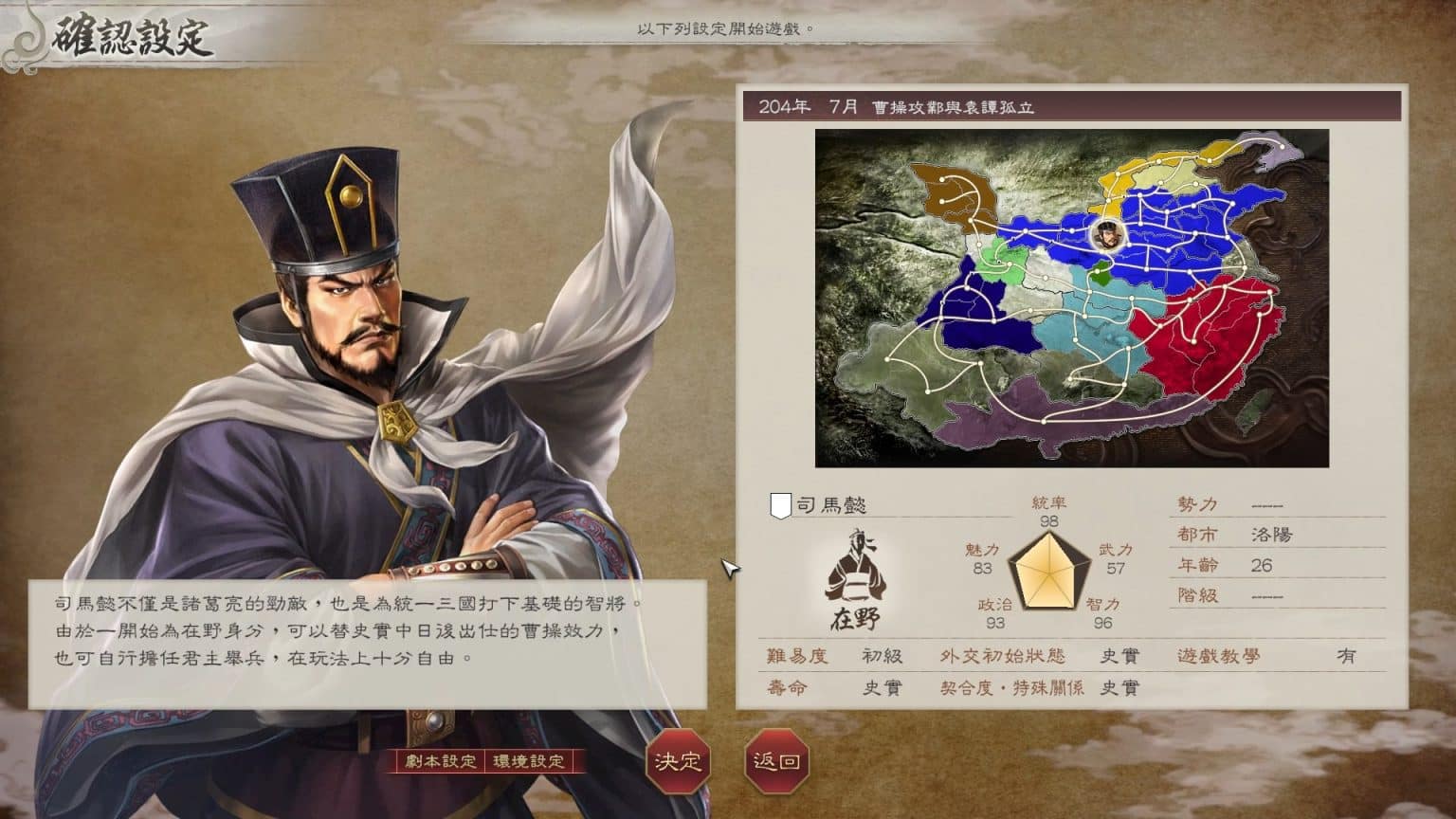
Task: Select the 難易度 初級 difficulty setting
Action: [x=834, y=656]
